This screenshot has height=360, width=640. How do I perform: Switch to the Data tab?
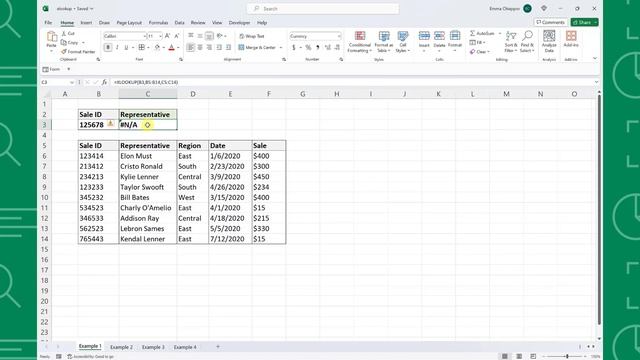click(179, 23)
